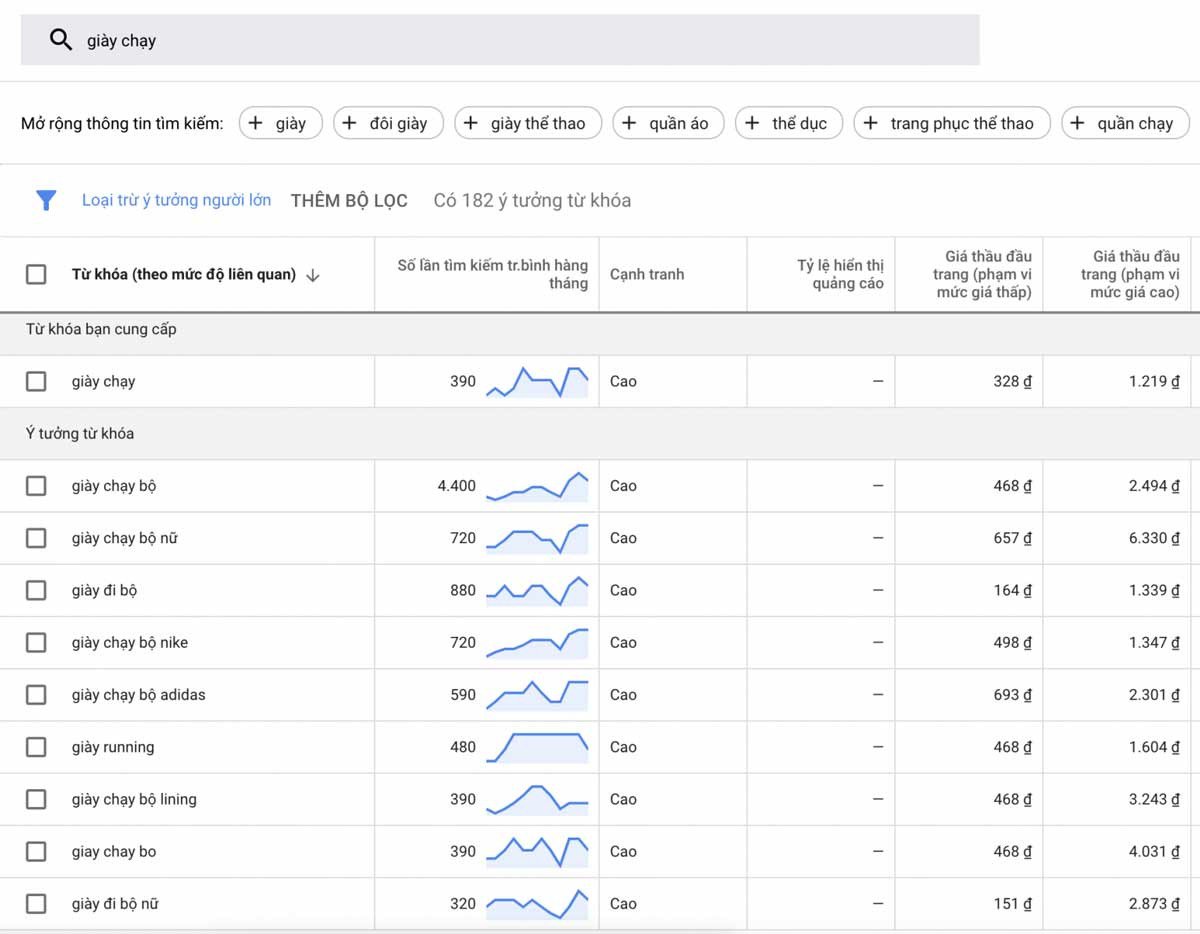Image resolution: width=1200 pixels, height=934 pixels.
Task: Open trend sparkline for giày running
Action: coord(537,747)
